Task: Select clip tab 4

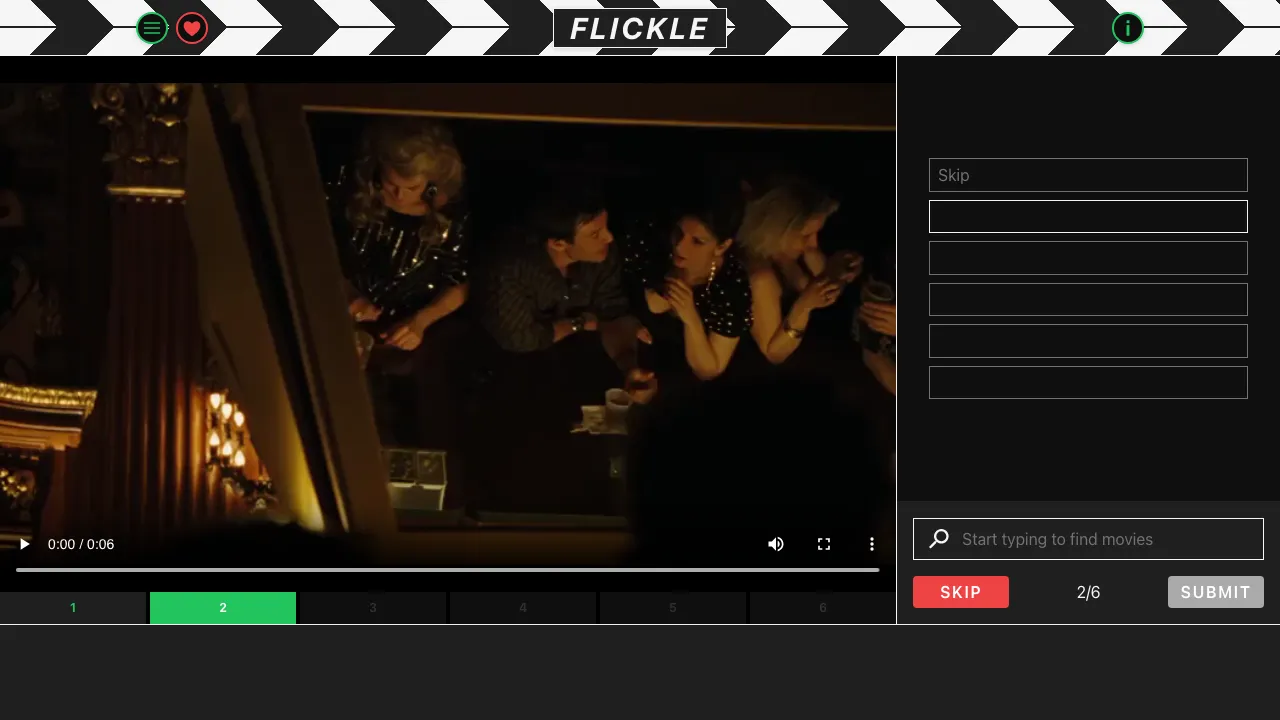Action: (523, 608)
